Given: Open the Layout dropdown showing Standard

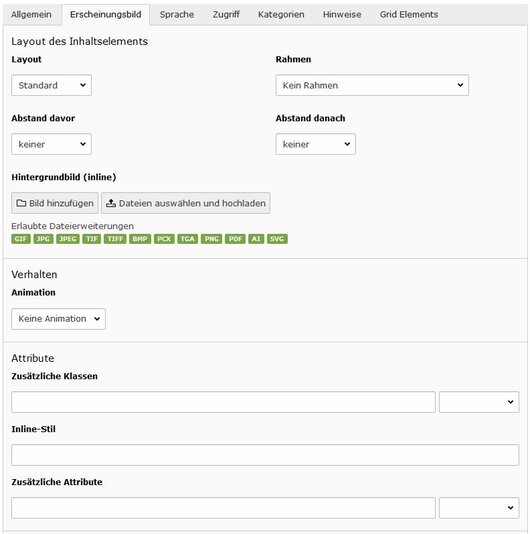Looking at the screenshot, I should (51, 85).
